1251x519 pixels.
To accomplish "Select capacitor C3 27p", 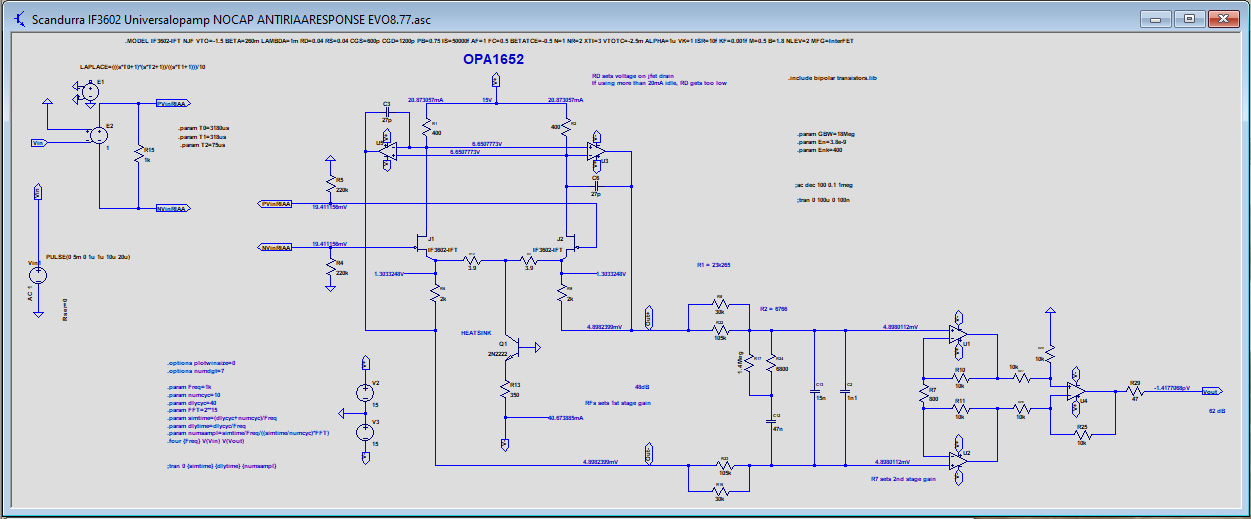I will click(387, 113).
